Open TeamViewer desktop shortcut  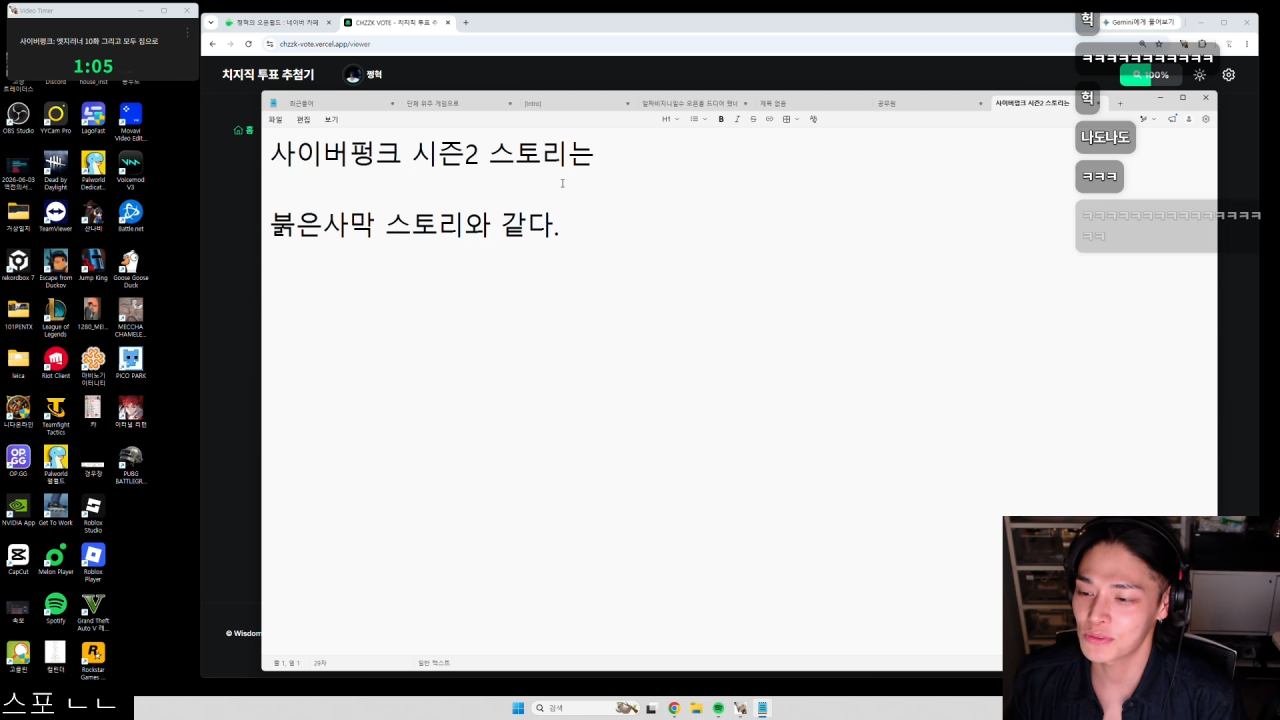pyautogui.click(x=56, y=216)
